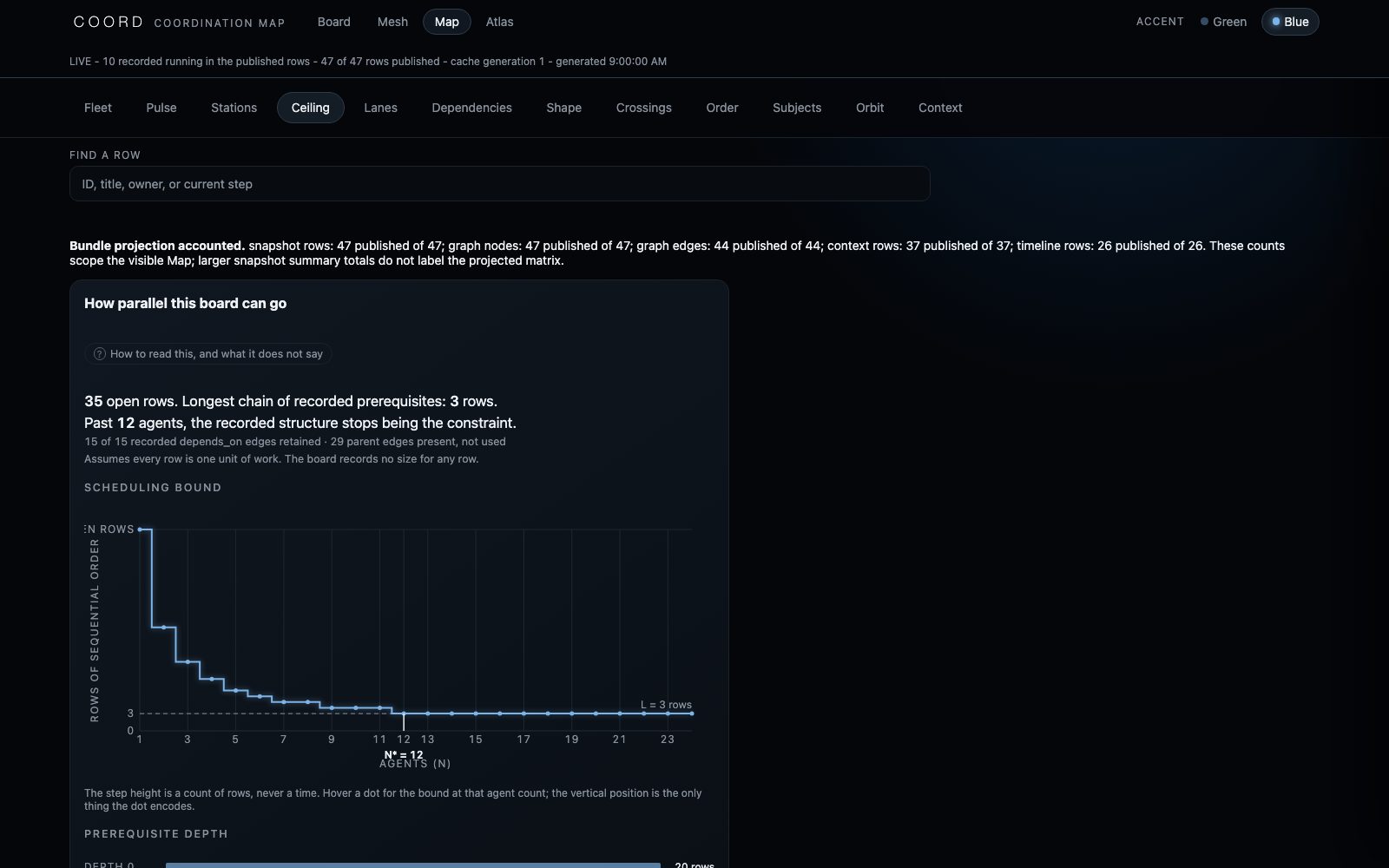1389x868 pixels.
Task: Click the chart dot at 3 agents
Action: click(188, 661)
